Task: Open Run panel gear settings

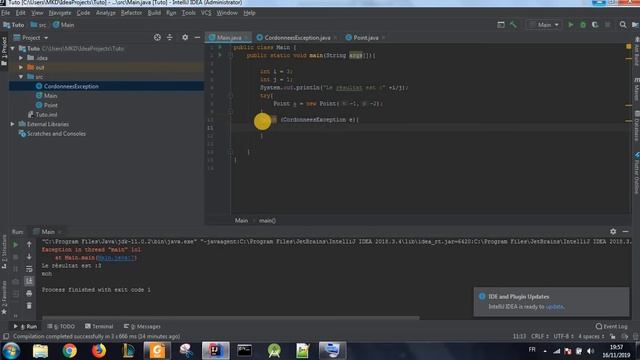Action: (x=613, y=231)
